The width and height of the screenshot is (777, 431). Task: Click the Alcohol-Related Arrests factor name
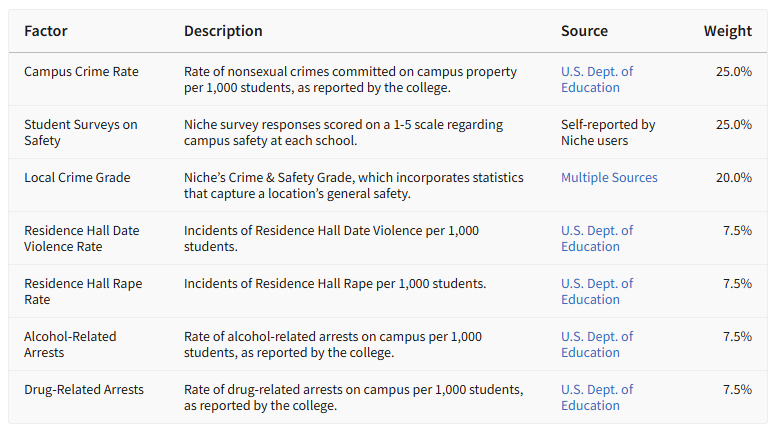click(x=70, y=344)
